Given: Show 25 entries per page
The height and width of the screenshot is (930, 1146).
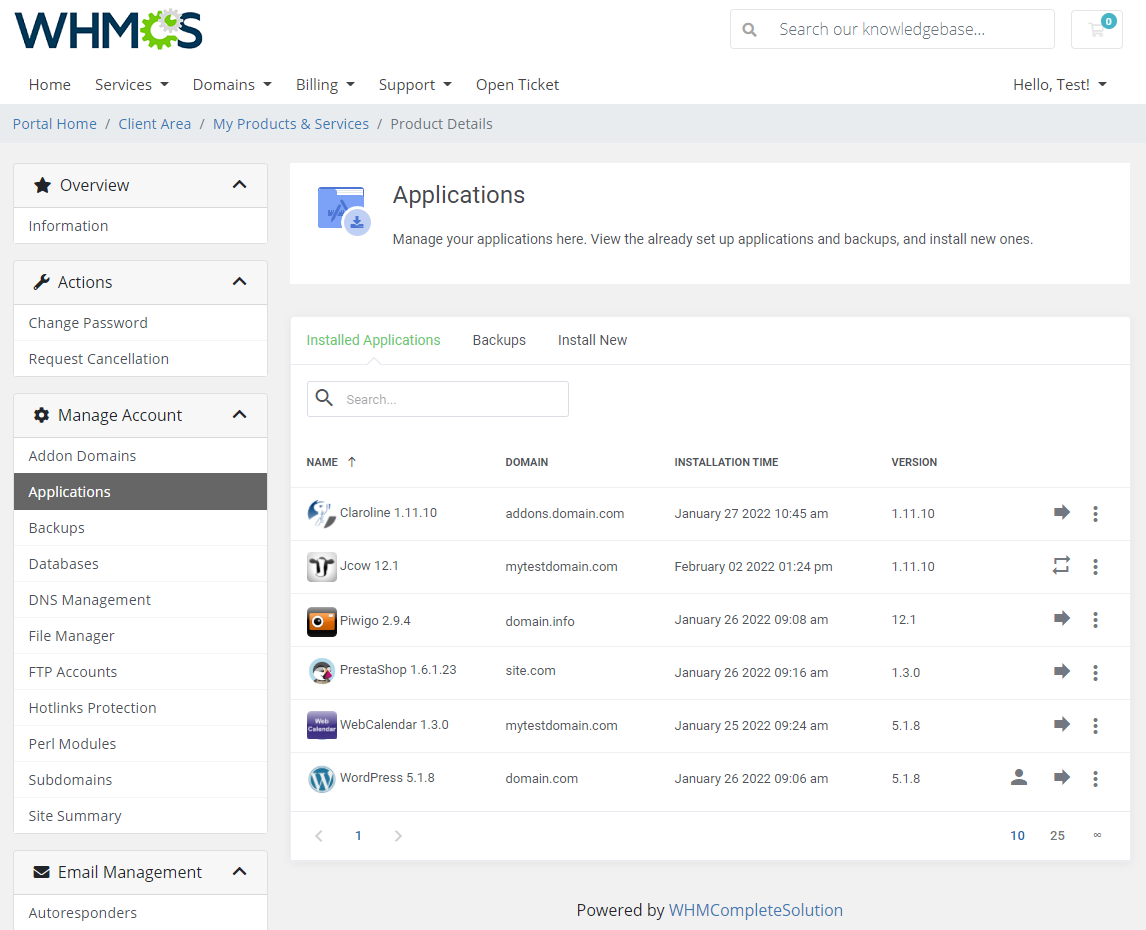Looking at the screenshot, I should point(1057,836).
